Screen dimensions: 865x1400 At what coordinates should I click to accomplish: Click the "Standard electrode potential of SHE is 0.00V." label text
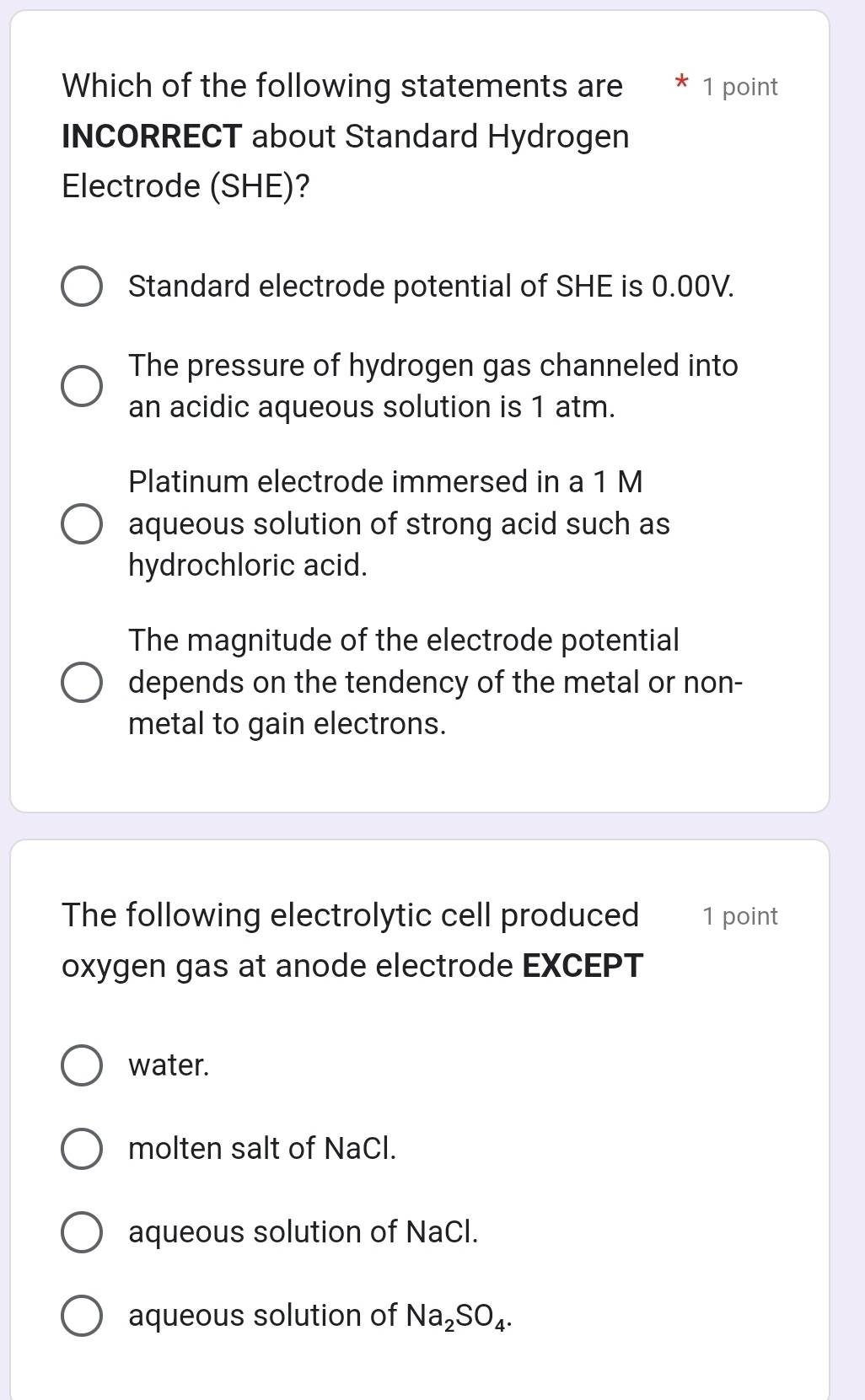[x=431, y=287]
